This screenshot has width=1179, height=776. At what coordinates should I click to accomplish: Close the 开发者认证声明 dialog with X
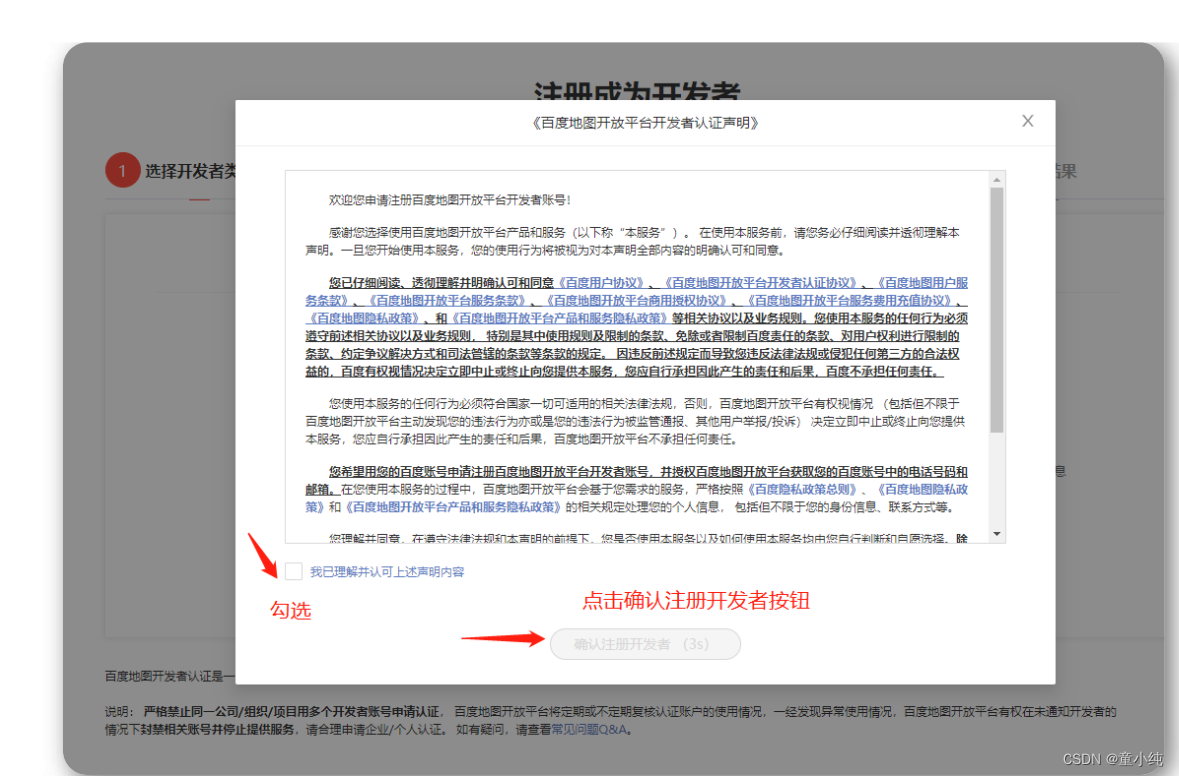click(x=1027, y=121)
